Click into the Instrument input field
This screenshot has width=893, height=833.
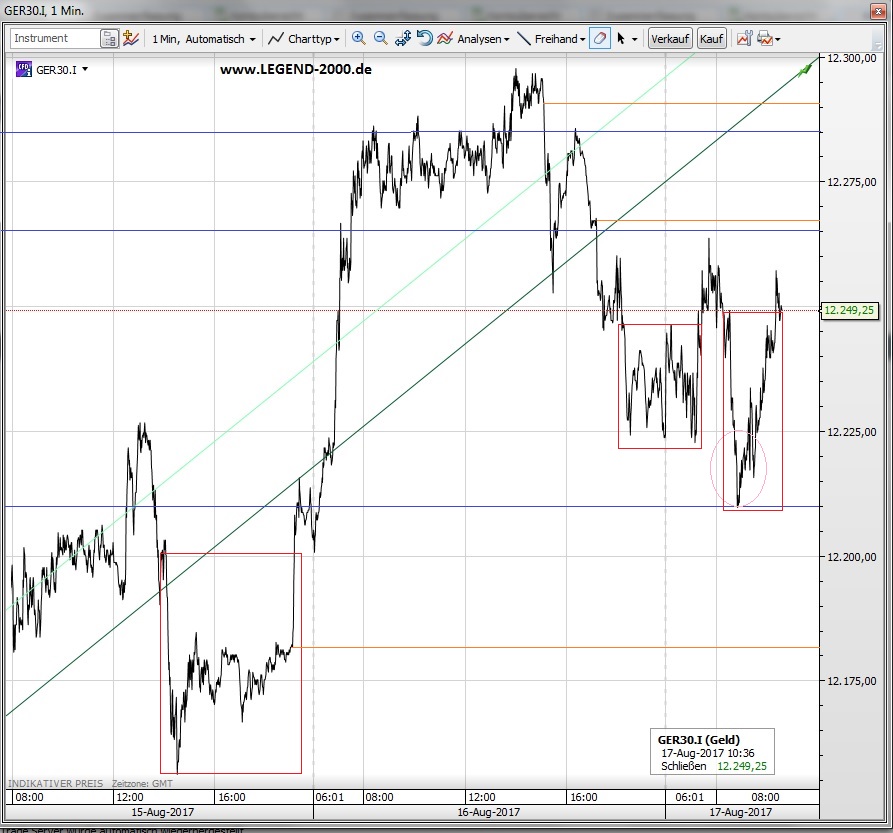pos(54,38)
